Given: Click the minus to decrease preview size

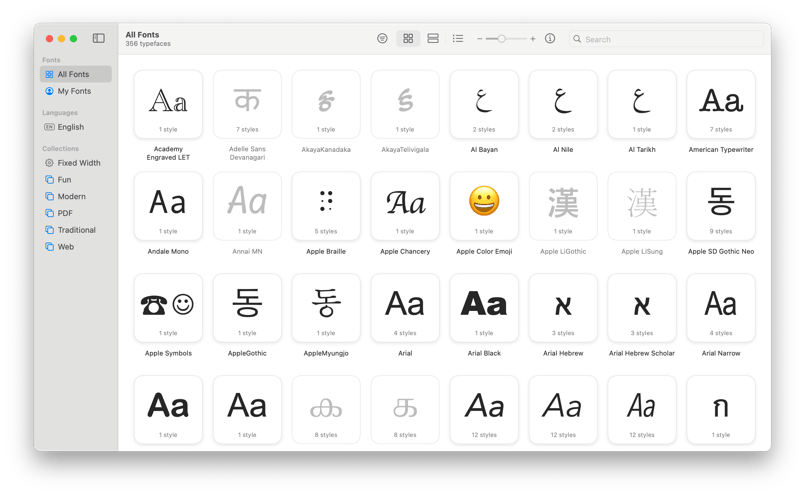Looking at the screenshot, I should pyautogui.click(x=480, y=39).
